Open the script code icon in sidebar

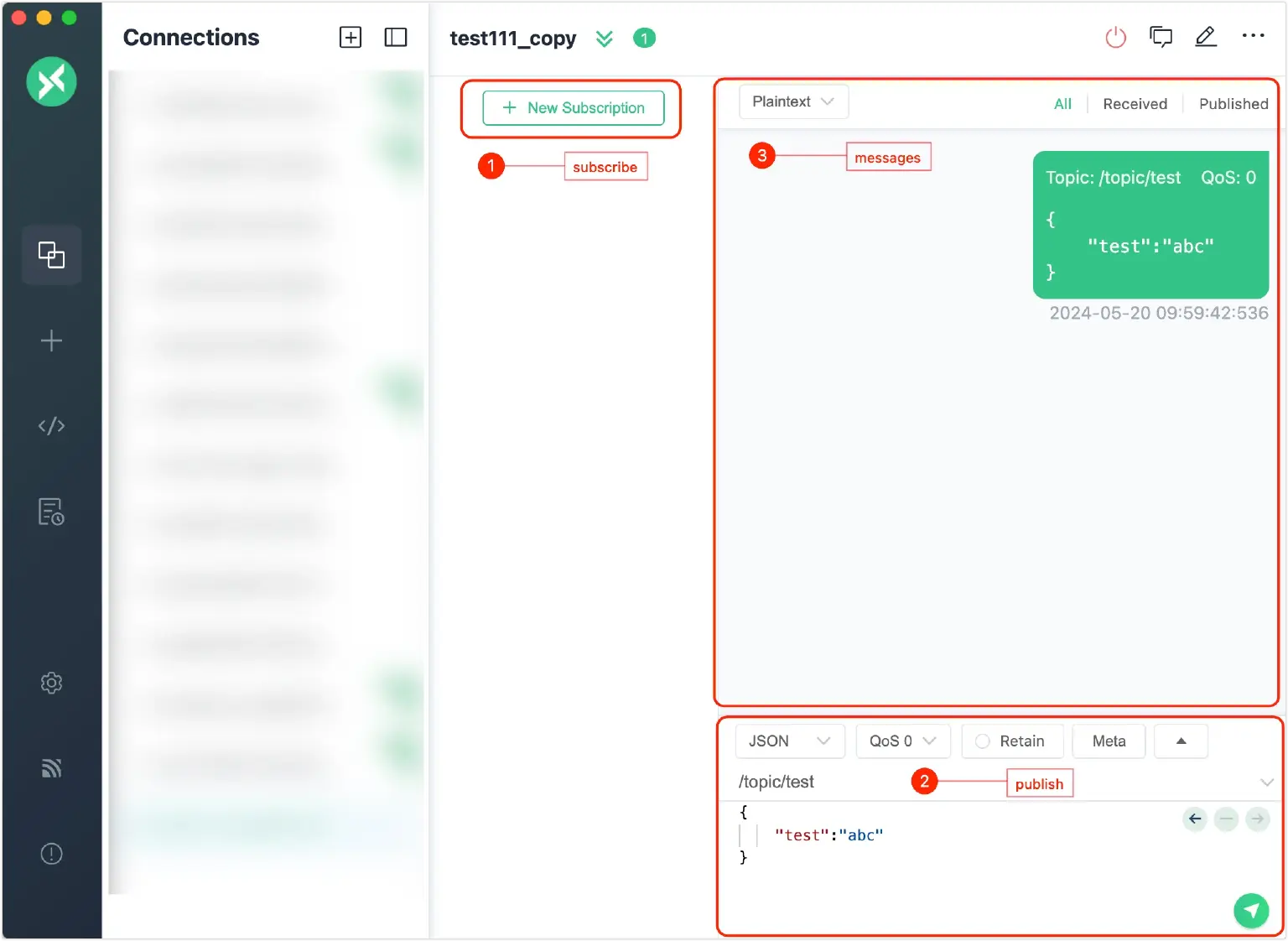tap(51, 426)
